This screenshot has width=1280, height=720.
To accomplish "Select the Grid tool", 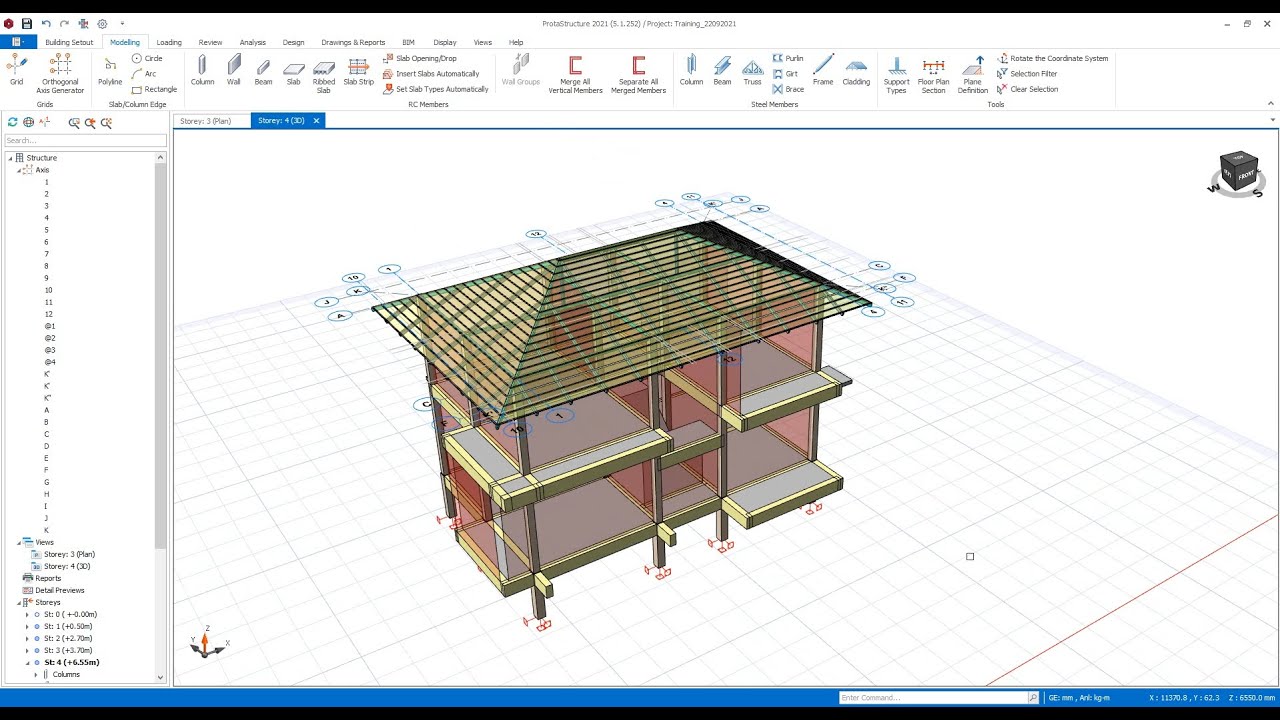I will pos(16,71).
